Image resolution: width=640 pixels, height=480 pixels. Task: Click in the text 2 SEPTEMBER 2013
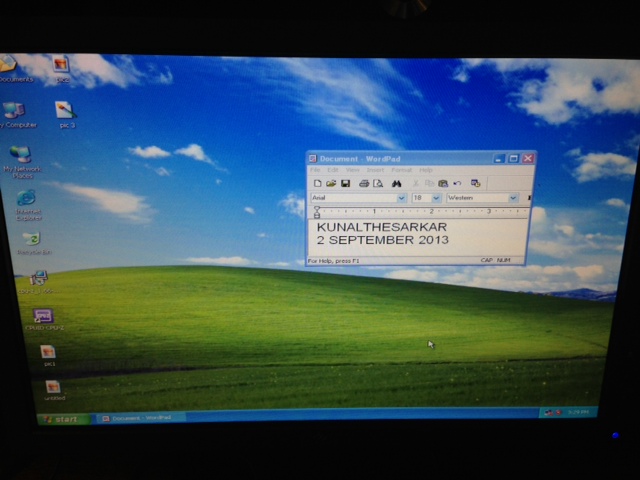[x=382, y=240]
